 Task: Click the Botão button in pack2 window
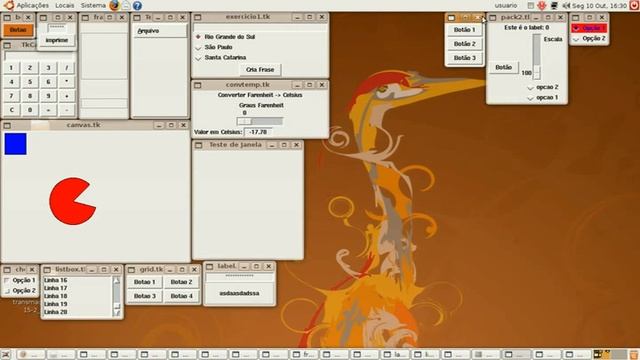pos(503,67)
